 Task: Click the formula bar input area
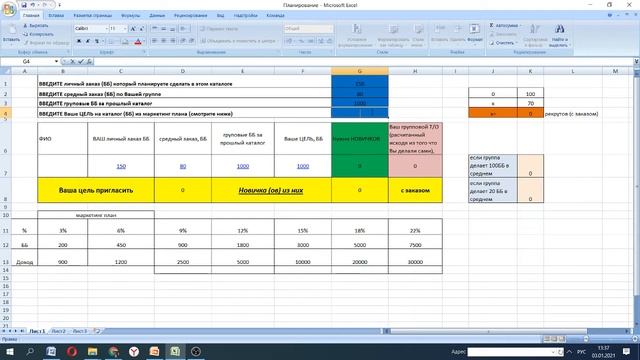pos(363,61)
